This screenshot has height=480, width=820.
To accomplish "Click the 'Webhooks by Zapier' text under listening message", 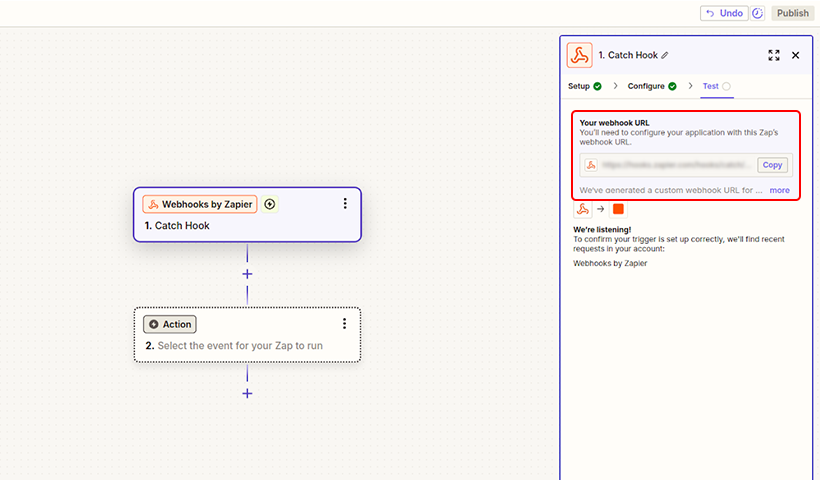I will [610, 263].
